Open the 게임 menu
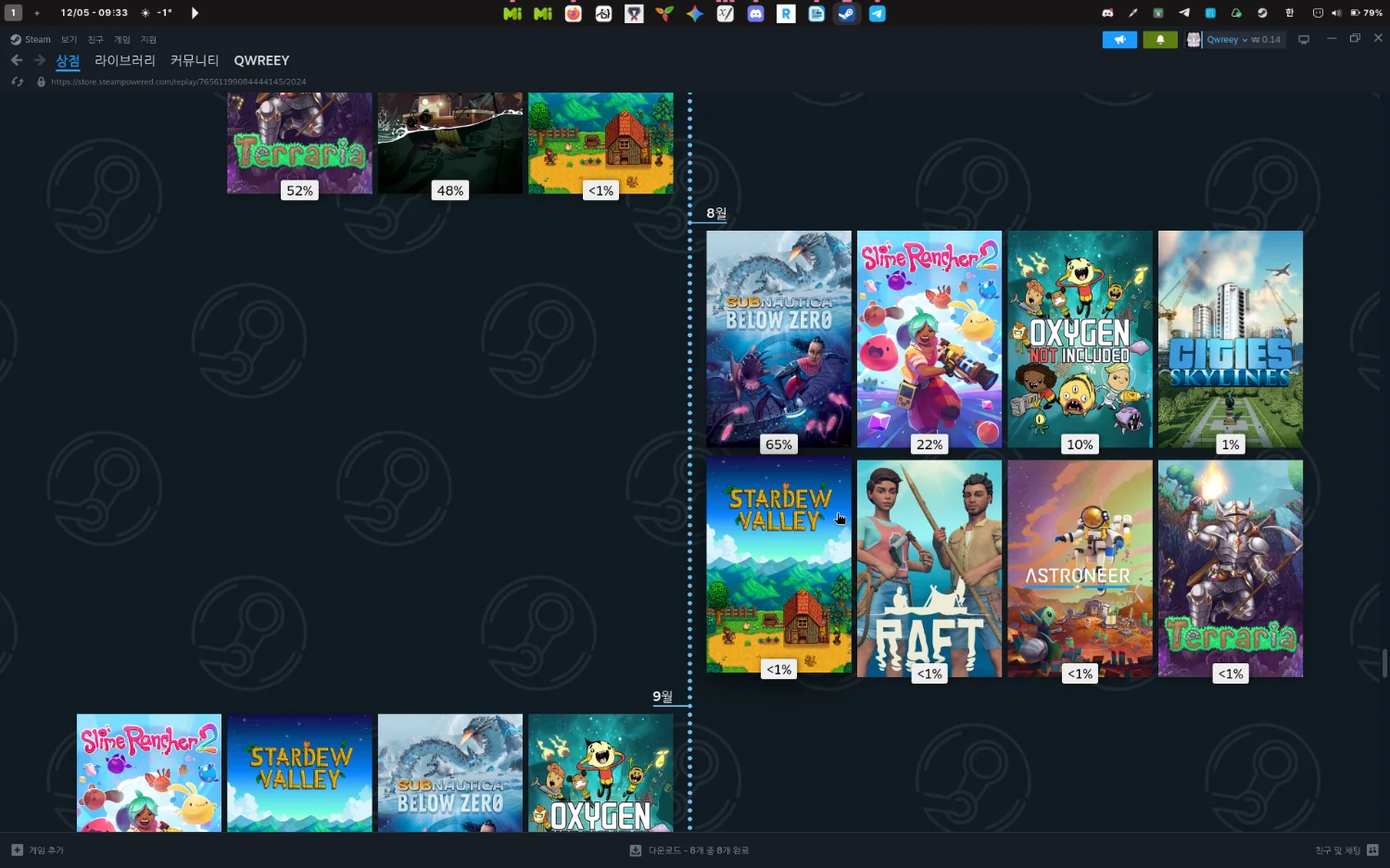 pos(121,40)
